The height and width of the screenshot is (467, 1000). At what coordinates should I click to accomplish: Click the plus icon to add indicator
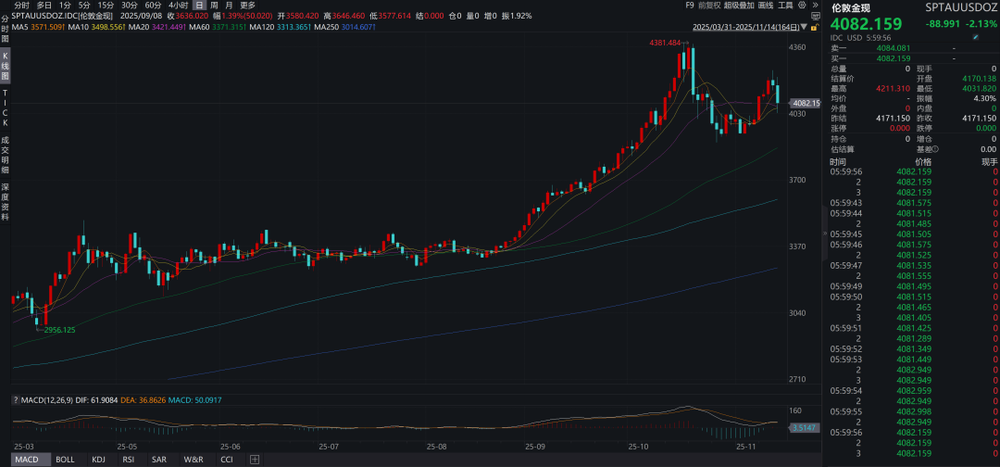(x=255, y=459)
